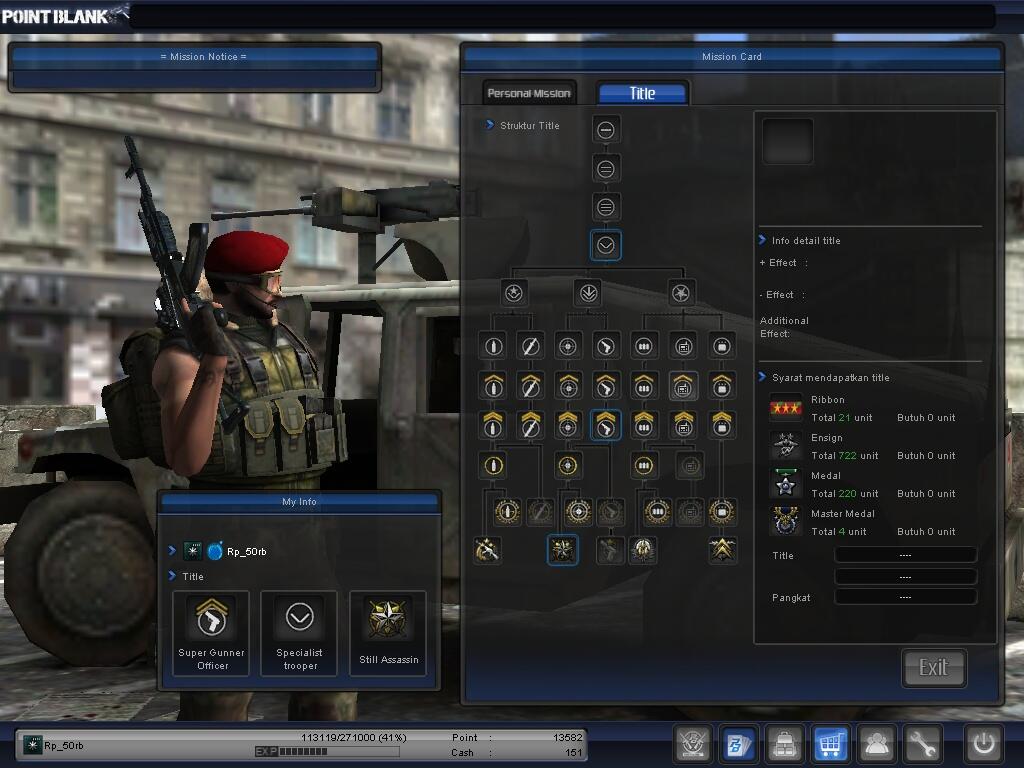The width and height of the screenshot is (1024, 768).
Task: Select the highlighted star assassin title in the tree
Action: point(562,550)
